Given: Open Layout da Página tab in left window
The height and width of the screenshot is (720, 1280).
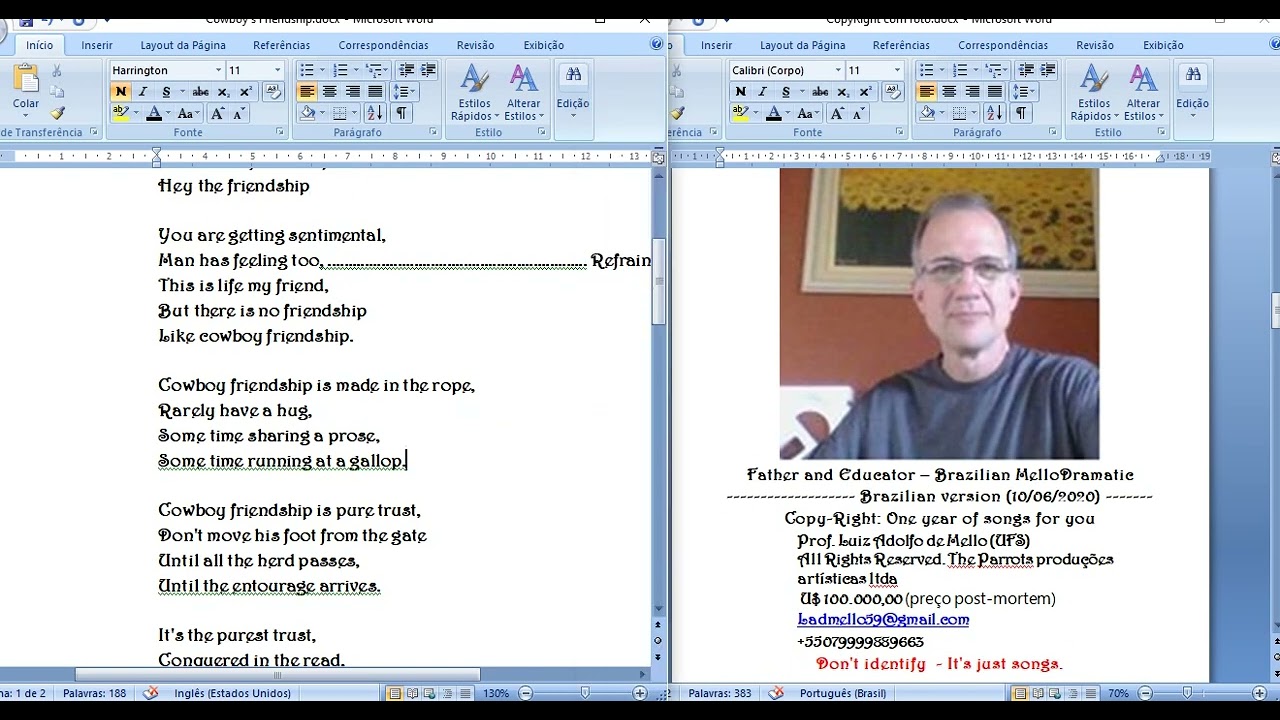Looking at the screenshot, I should point(183,45).
